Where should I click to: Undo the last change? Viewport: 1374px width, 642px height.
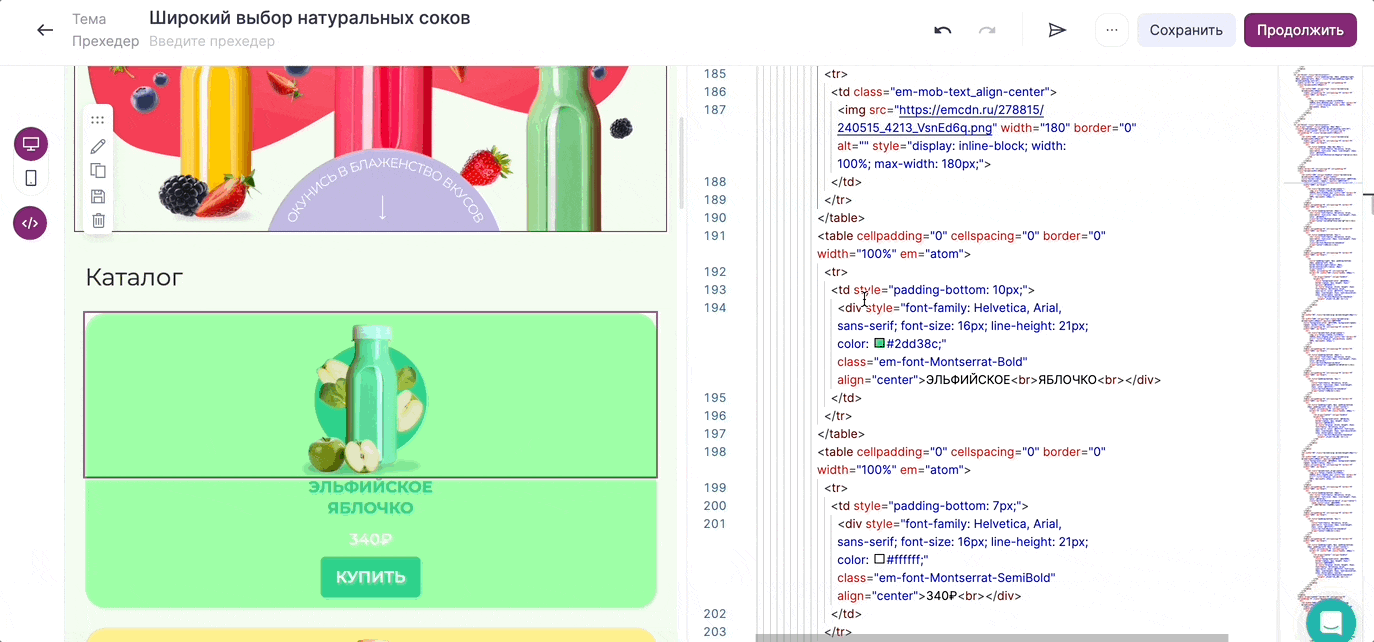coord(942,30)
